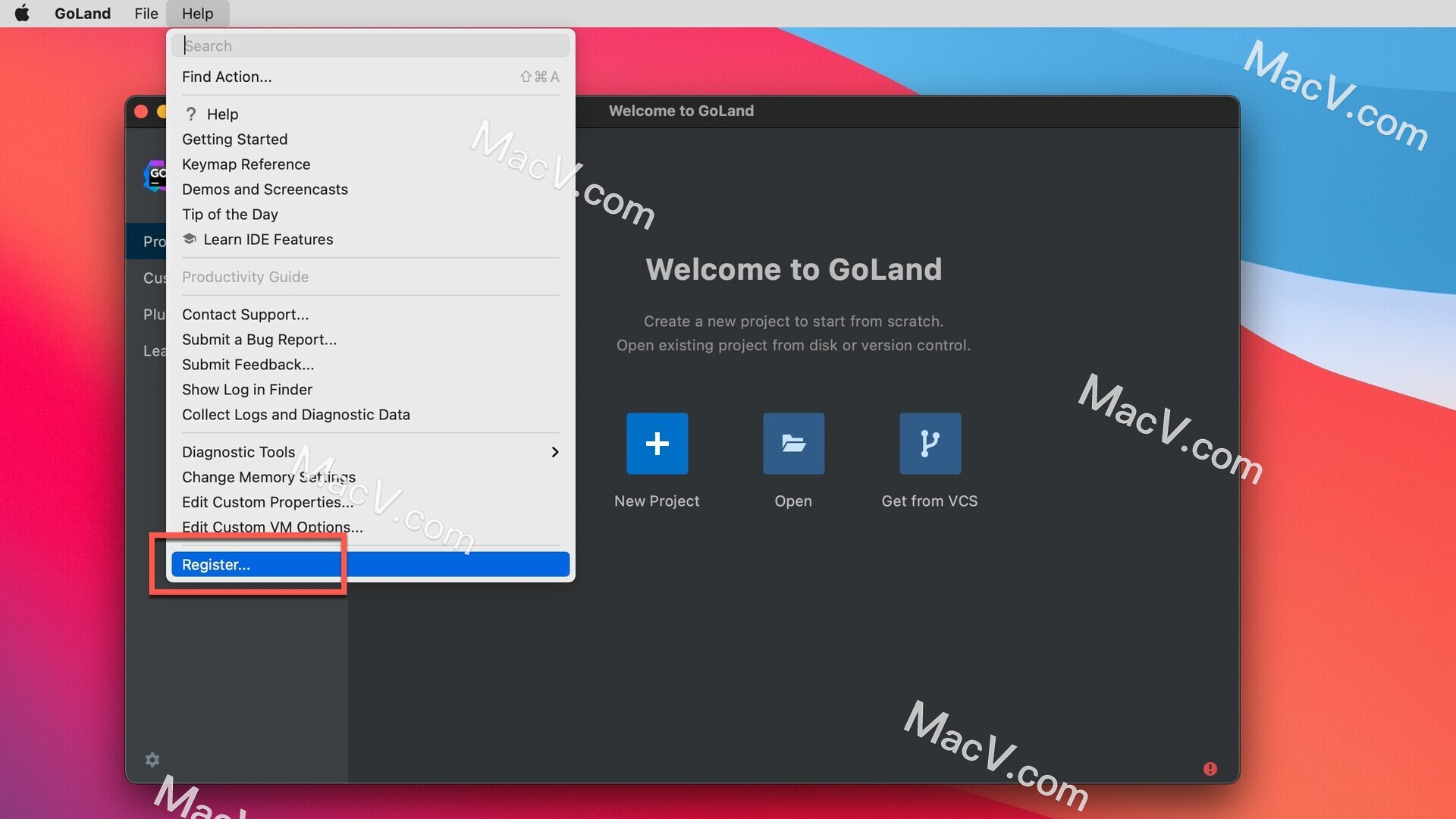Toggle Keymap Reference option
The height and width of the screenshot is (819, 1456).
245,164
